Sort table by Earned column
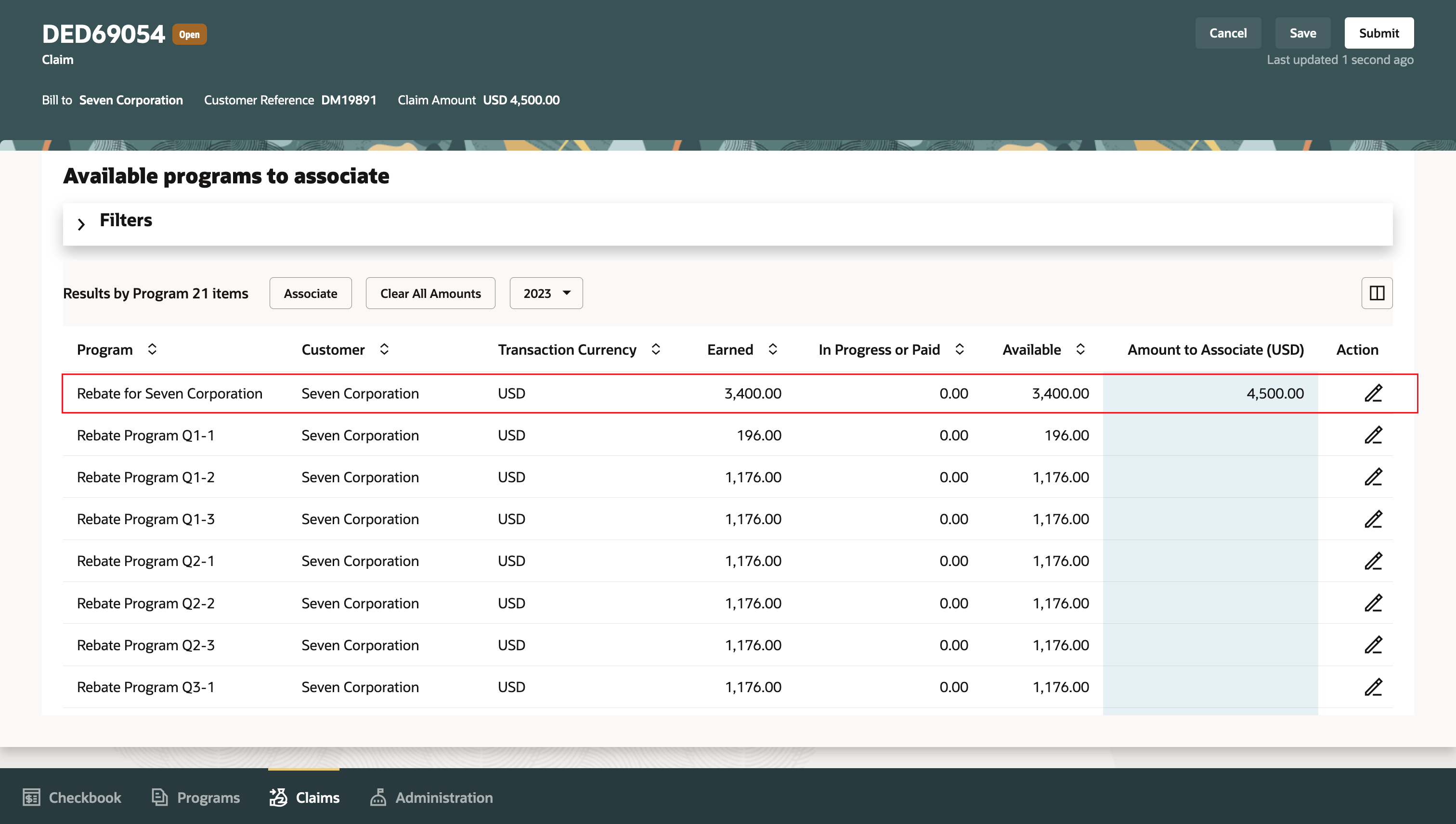This screenshot has height=824, width=1456. tap(772, 349)
